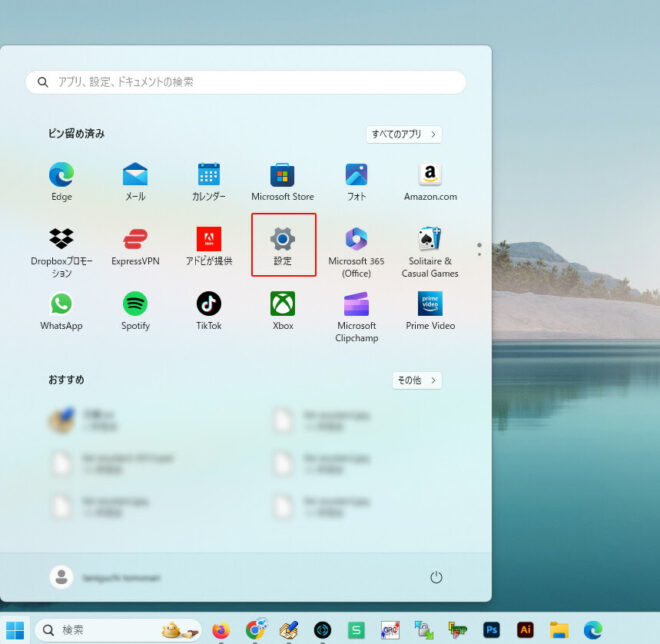This screenshot has height=644, width=660.
Task: Open the Amazon.com pinned shortcut
Action: click(430, 181)
